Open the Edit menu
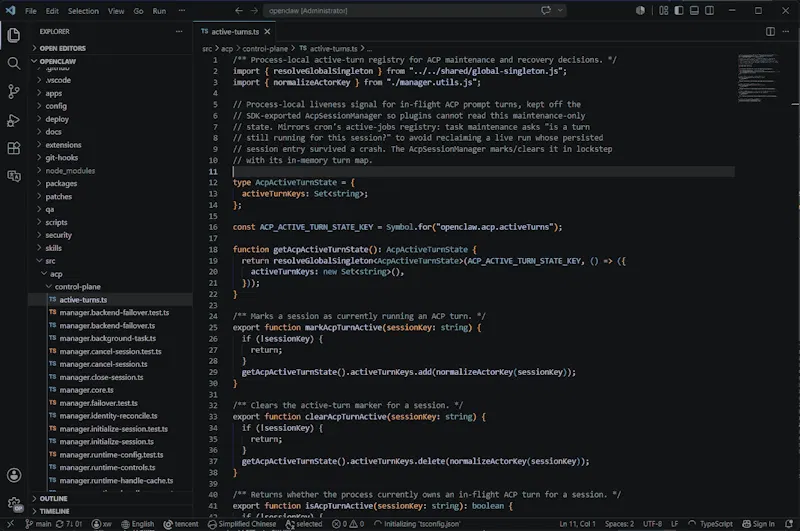This screenshot has width=800, height=531. [52, 11]
